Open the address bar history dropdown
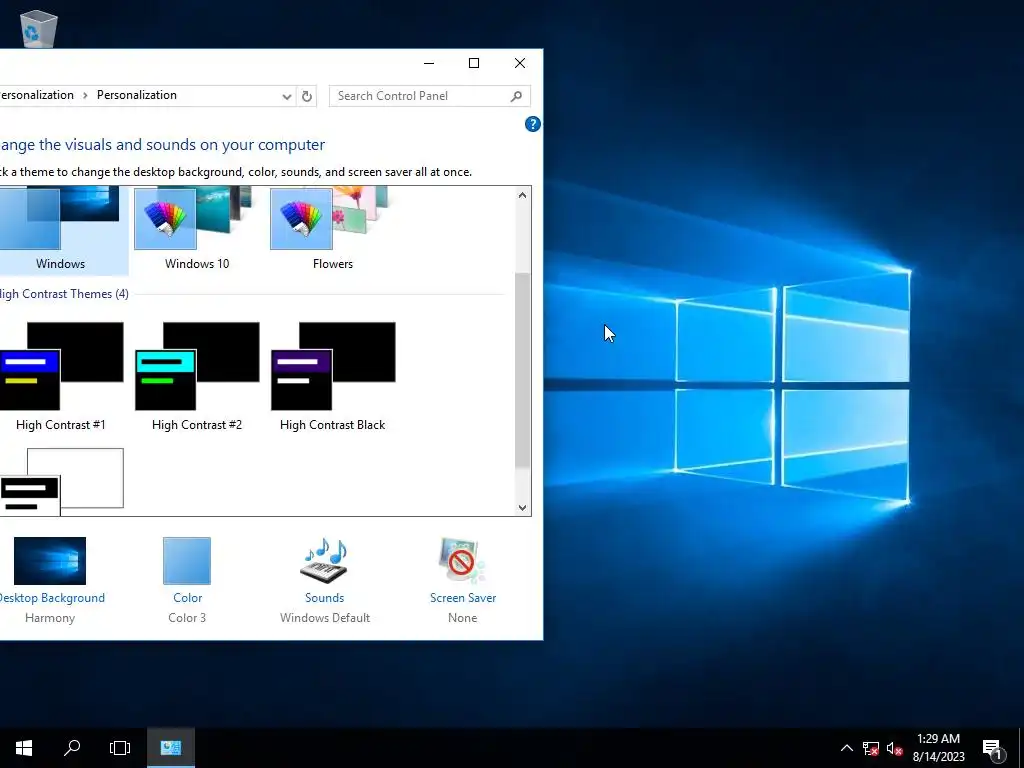This screenshot has width=1024, height=768. (287, 97)
